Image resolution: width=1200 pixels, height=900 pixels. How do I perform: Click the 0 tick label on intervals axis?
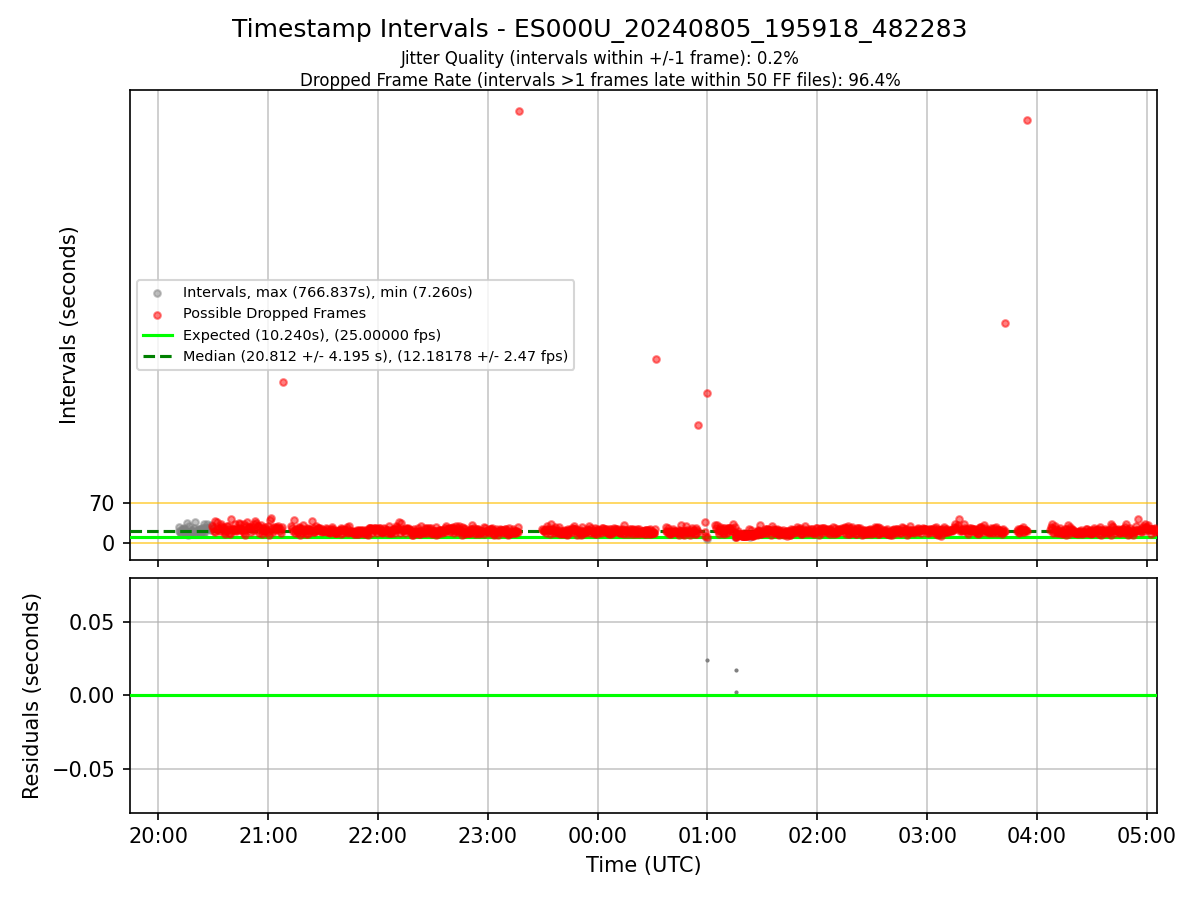click(x=111, y=543)
